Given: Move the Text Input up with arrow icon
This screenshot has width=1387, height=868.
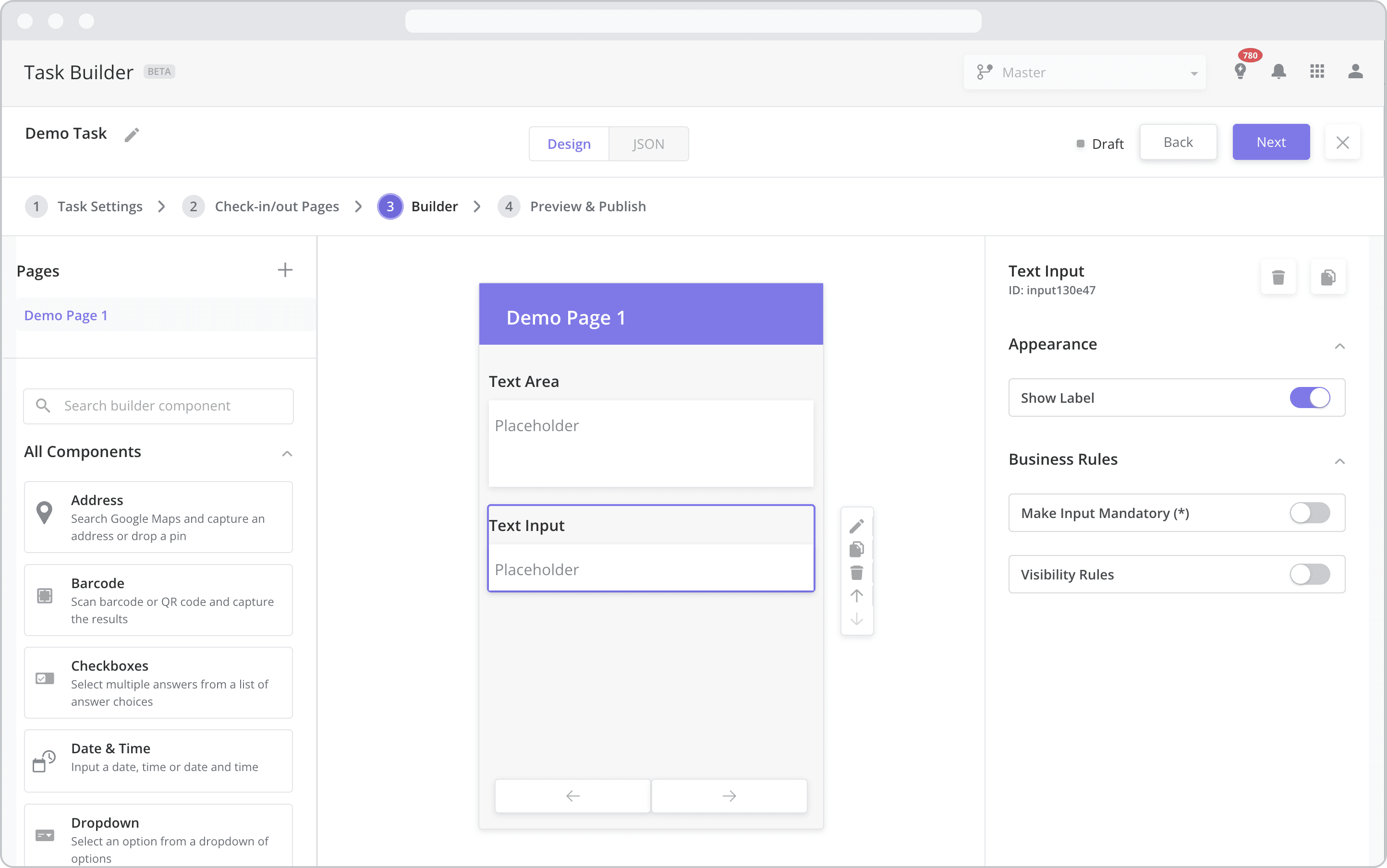Looking at the screenshot, I should point(856,596).
